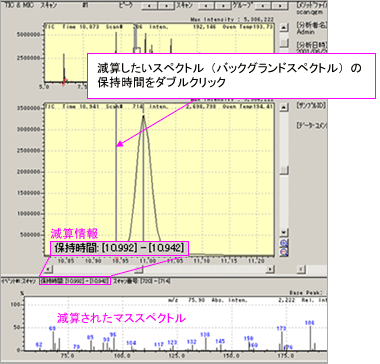Click the スキャン番号 label in spectrum header
The image size is (380, 364).
(x=125, y=281)
